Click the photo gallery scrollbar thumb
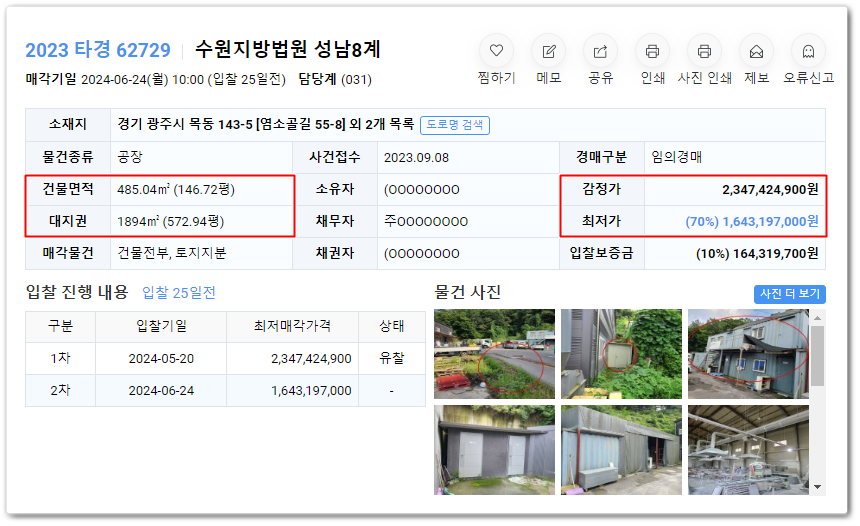This screenshot has height=526, width=860. click(x=817, y=355)
